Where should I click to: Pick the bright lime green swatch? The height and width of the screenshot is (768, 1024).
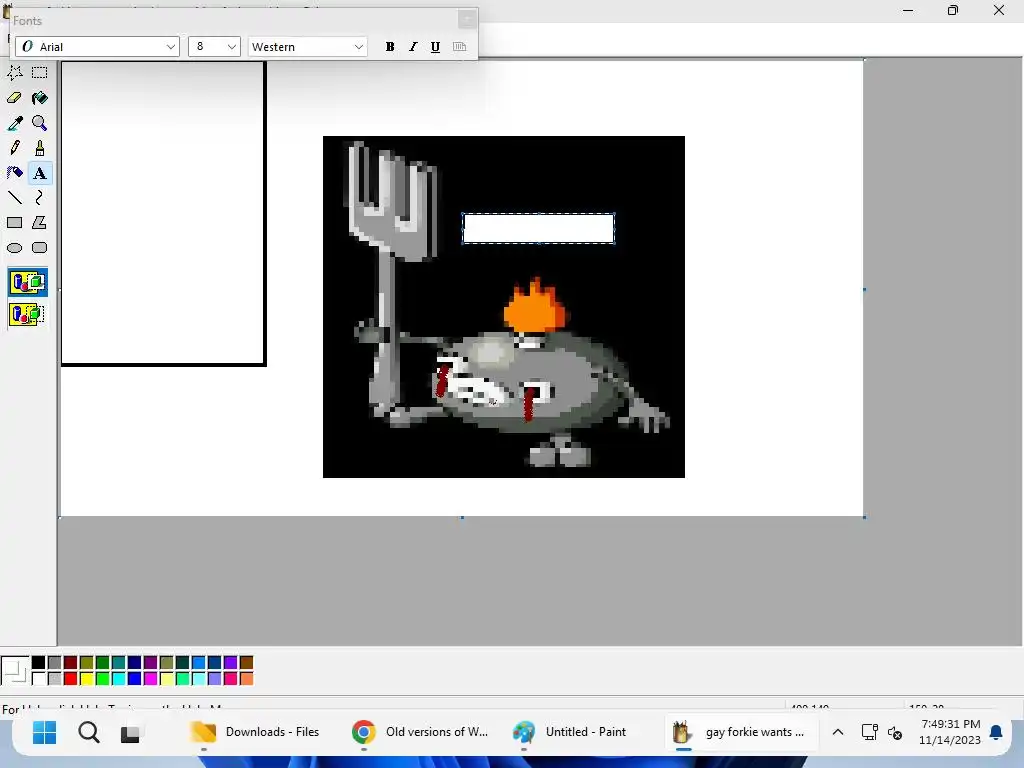pos(103,679)
